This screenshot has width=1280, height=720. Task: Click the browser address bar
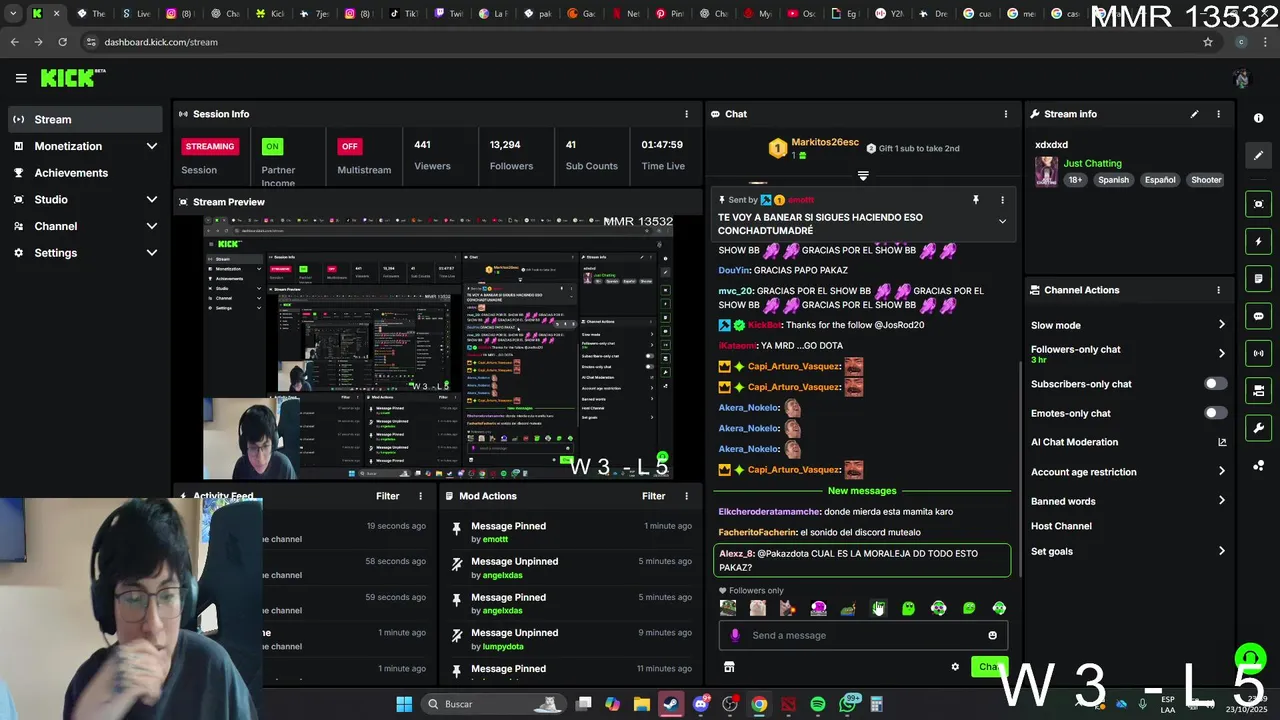coord(640,42)
